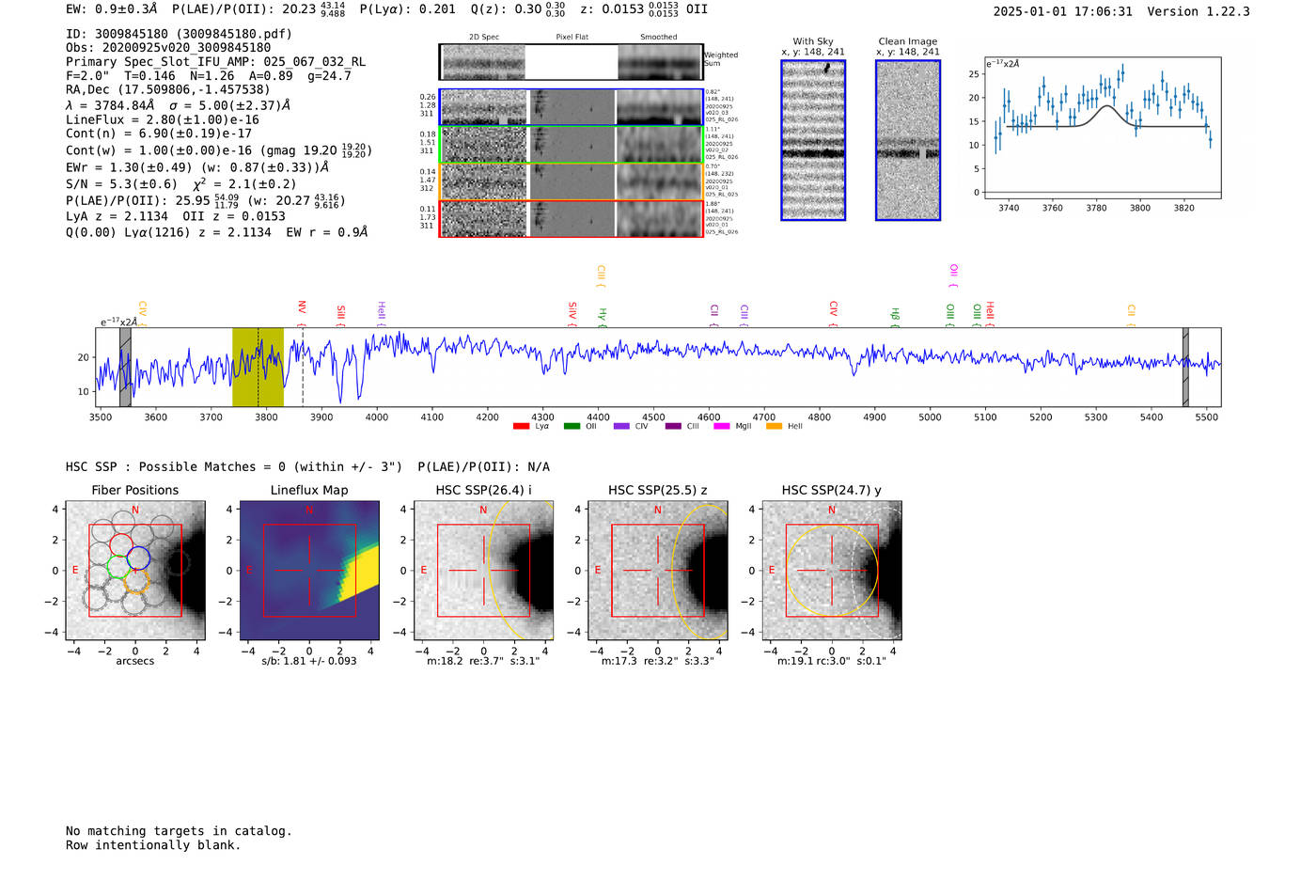
Task: Click the magenta MgII legend swatch
Action: tap(722, 426)
